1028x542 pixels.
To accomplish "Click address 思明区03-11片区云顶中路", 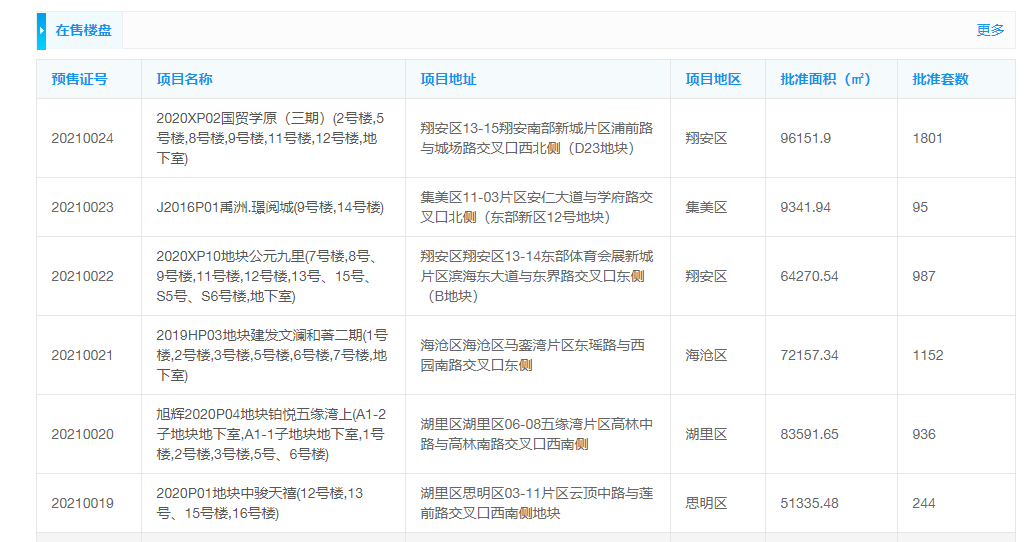I will pos(537,503).
